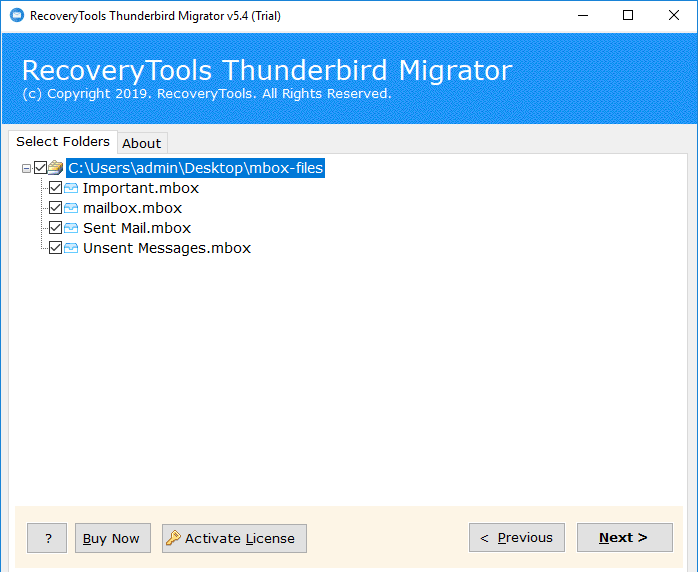
Task: Uncheck the root mbox-files folder checkbox
Action: 41,168
